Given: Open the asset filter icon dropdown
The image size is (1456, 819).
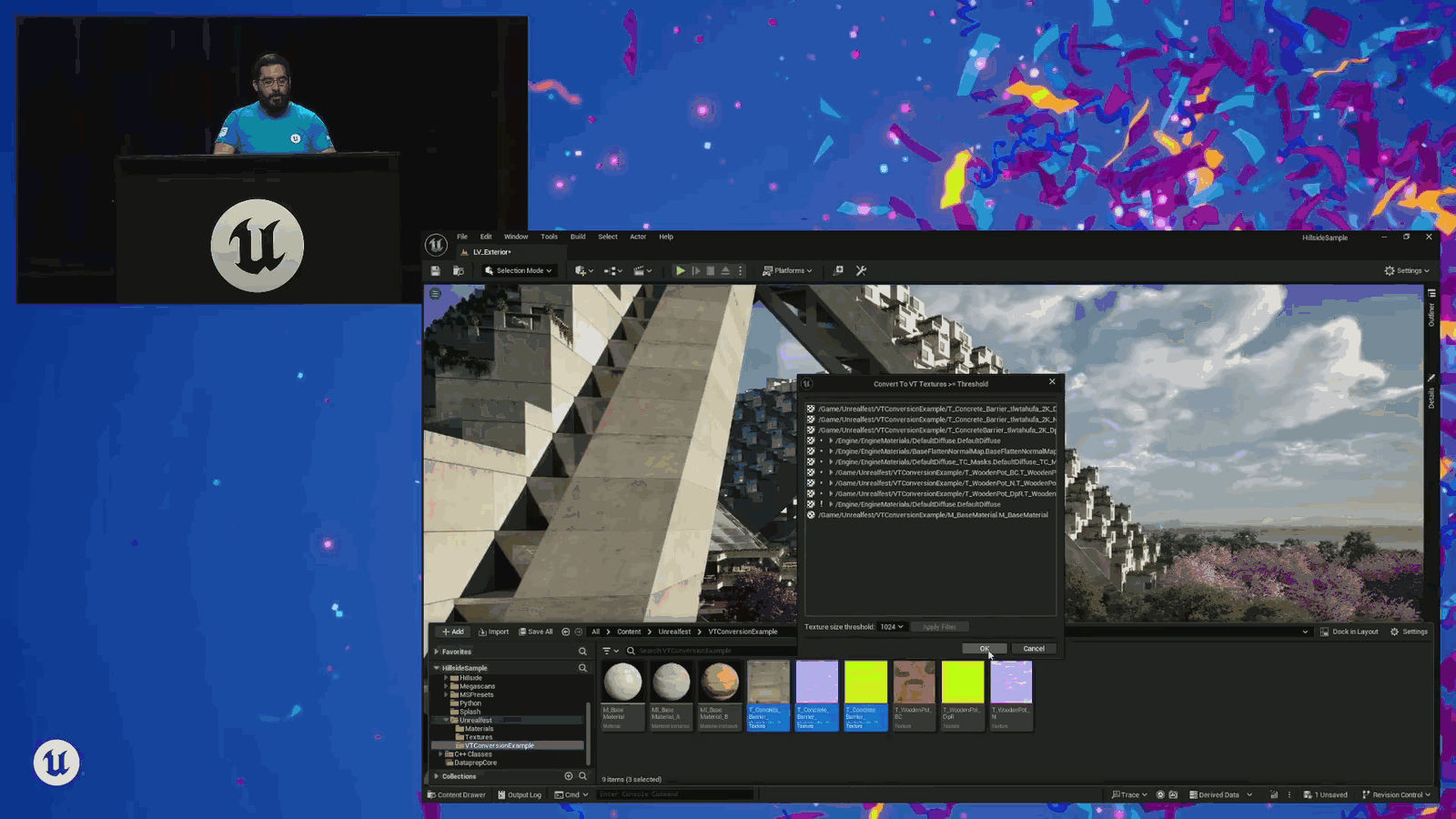Looking at the screenshot, I should tap(610, 651).
